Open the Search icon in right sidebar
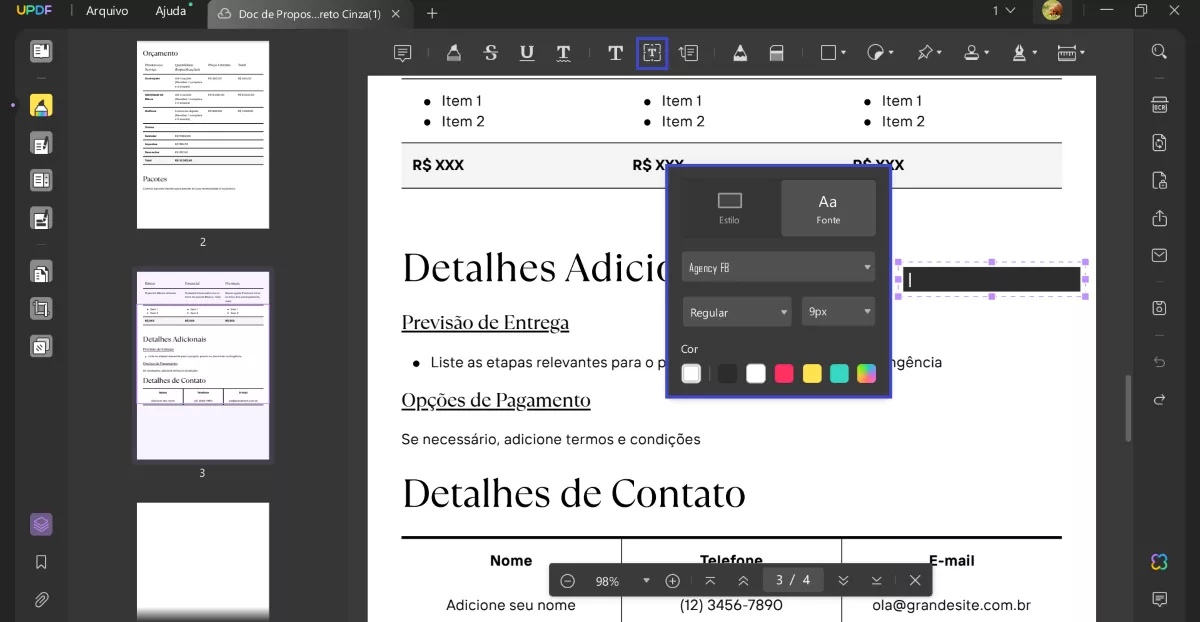The height and width of the screenshot is (622, 1200). 1158,51
